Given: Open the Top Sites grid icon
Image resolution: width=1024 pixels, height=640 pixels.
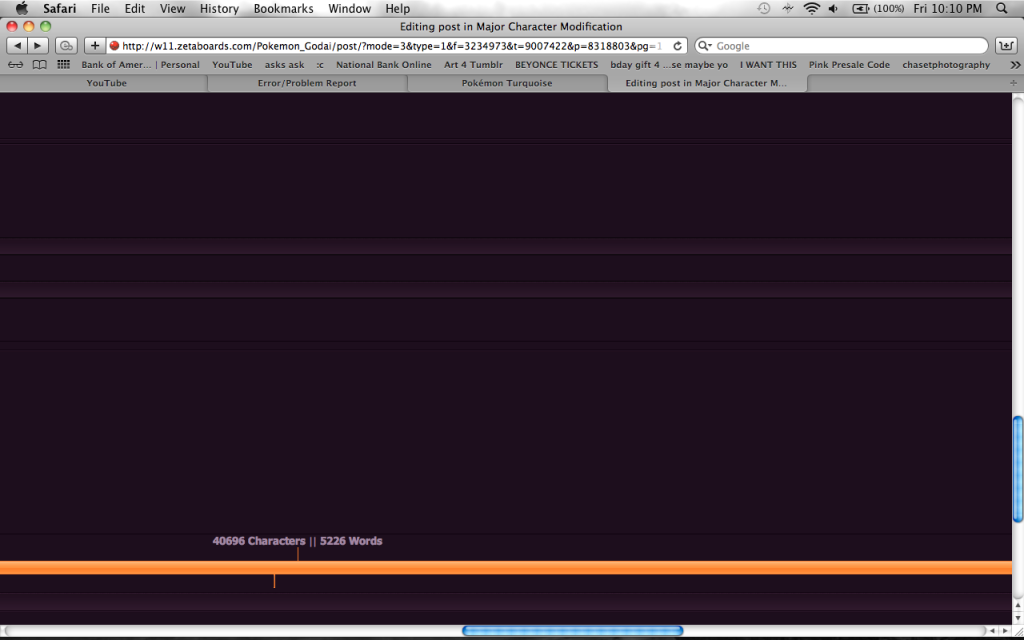Looking at the screenshot, I should pos(64,65).
